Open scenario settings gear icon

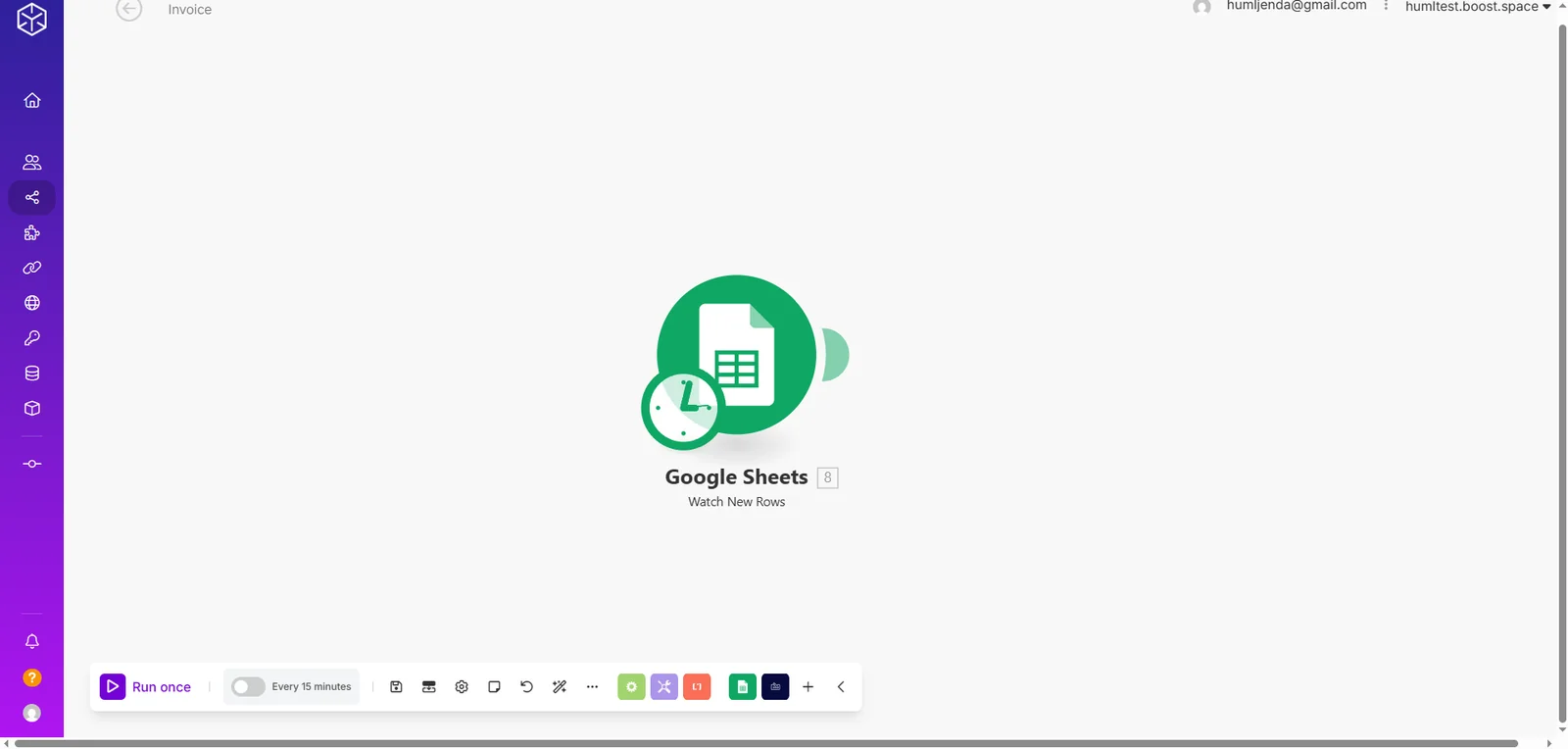(462, 687)
